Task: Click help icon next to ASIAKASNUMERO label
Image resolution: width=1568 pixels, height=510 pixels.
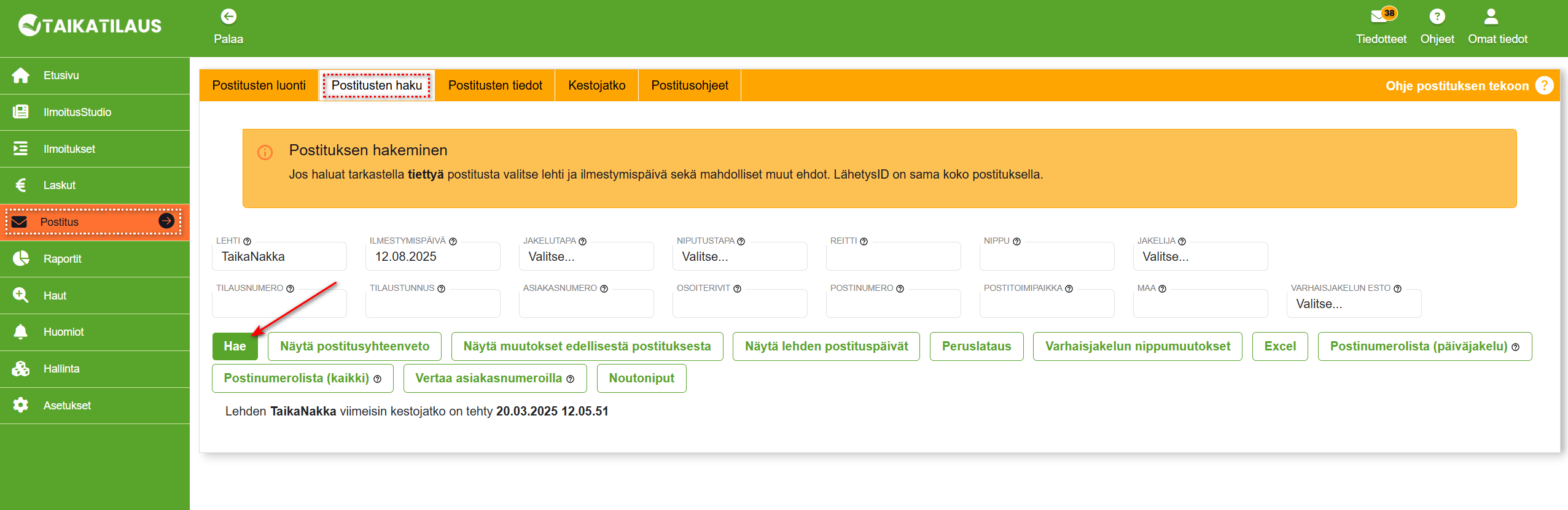Action: click(604, 288)
